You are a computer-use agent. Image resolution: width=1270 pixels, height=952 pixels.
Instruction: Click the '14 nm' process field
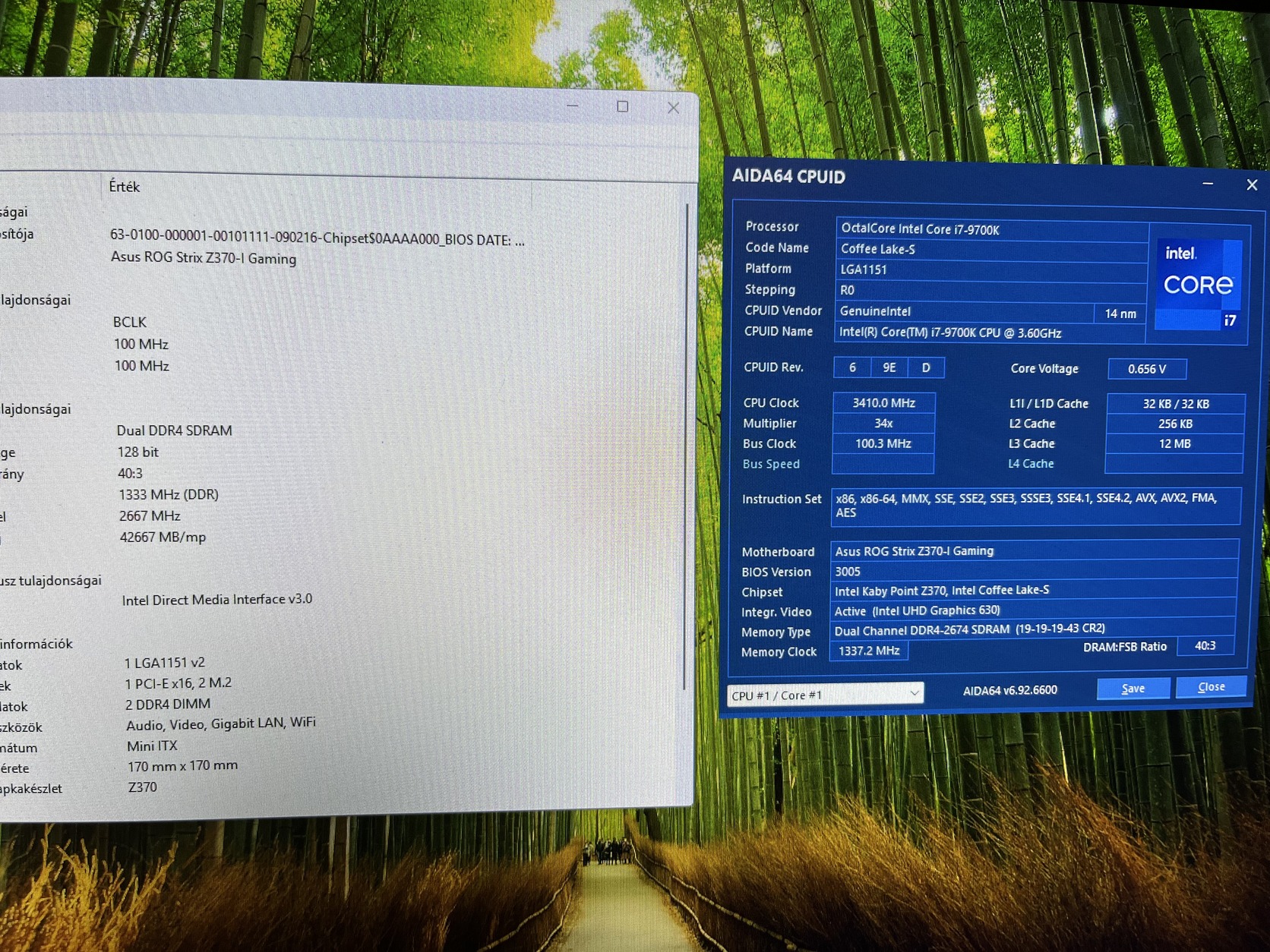[1120, 314]
